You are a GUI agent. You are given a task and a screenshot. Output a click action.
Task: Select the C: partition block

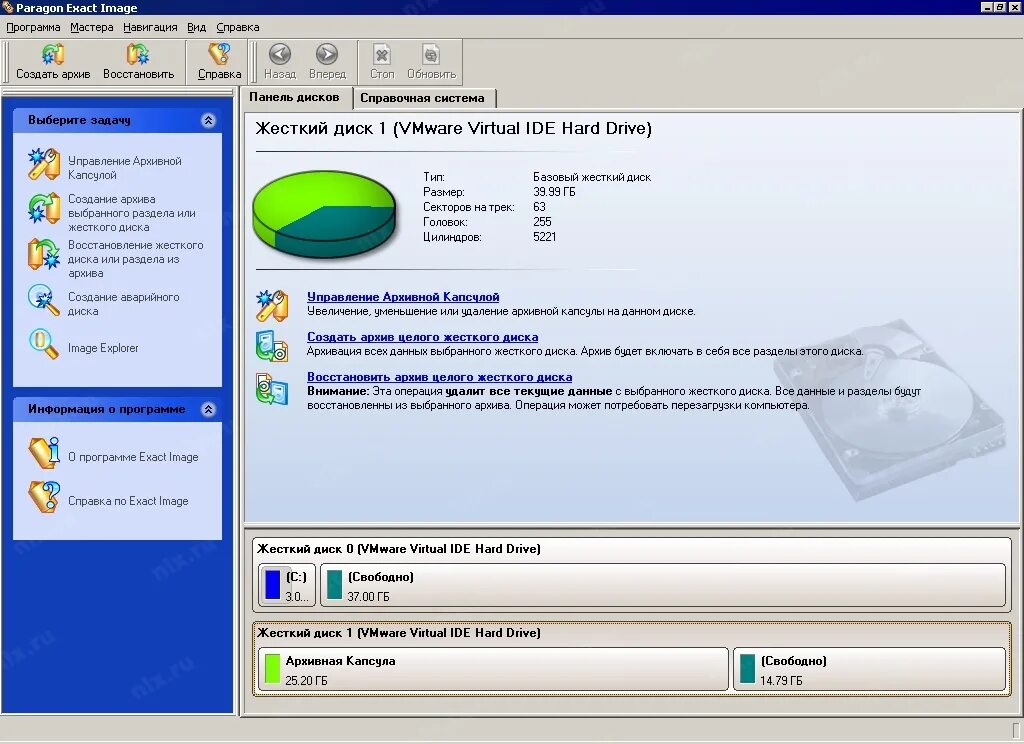tap(287, 585)
